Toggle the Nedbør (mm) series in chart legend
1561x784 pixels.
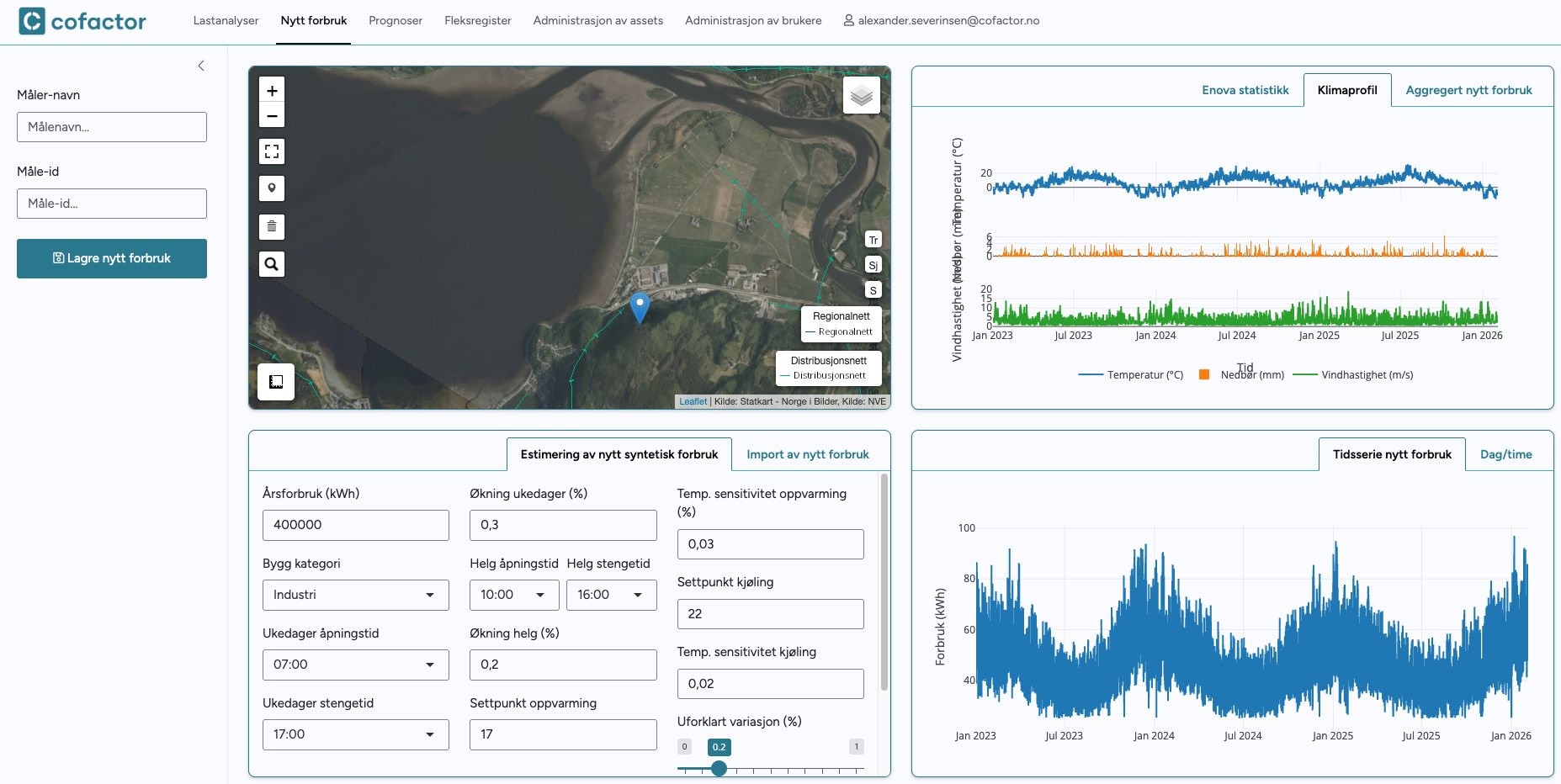click(1241, 375)
